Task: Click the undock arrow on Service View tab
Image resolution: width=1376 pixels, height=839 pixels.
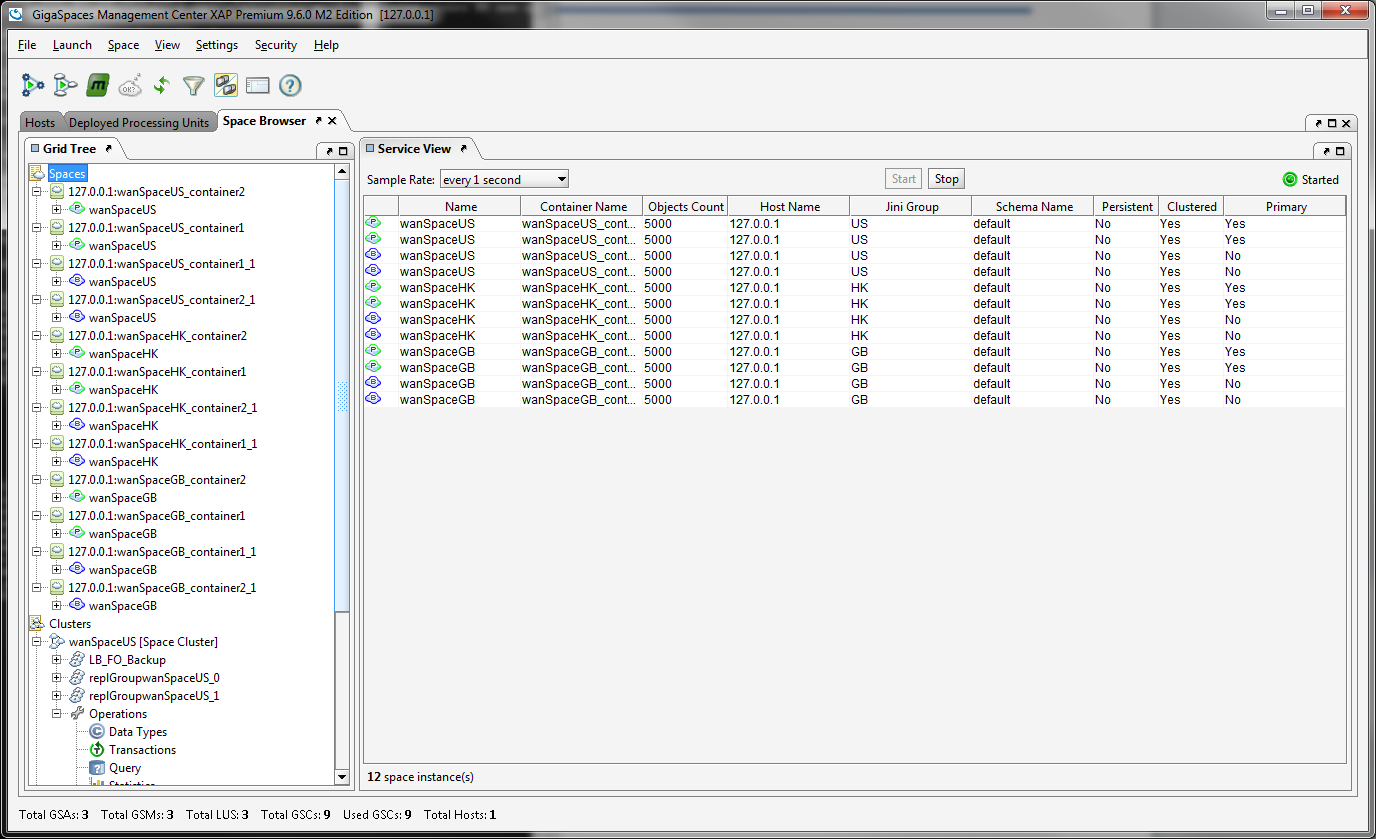Action: (x=463, y=148)
